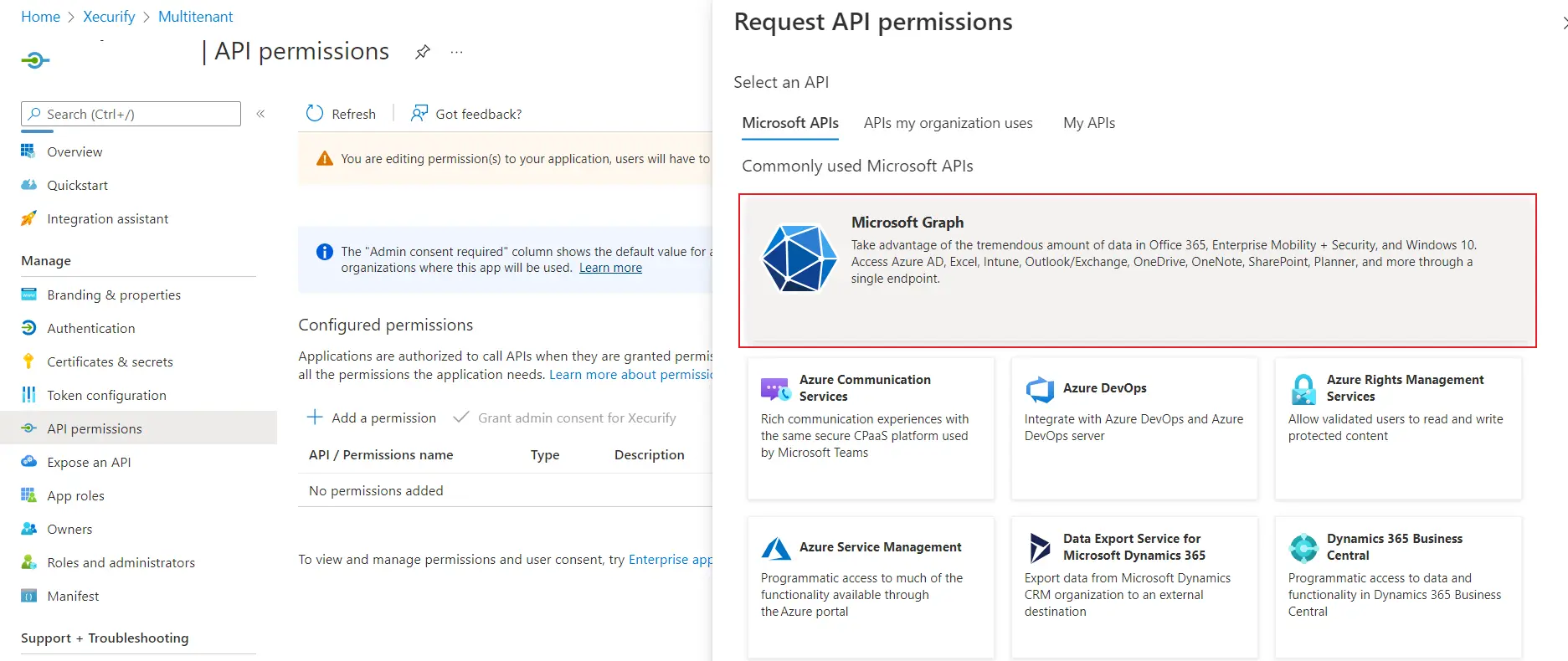Screen dimensions: 1568x661
Task: Click the Configured permissions heading
Action: tap(385, 325)
